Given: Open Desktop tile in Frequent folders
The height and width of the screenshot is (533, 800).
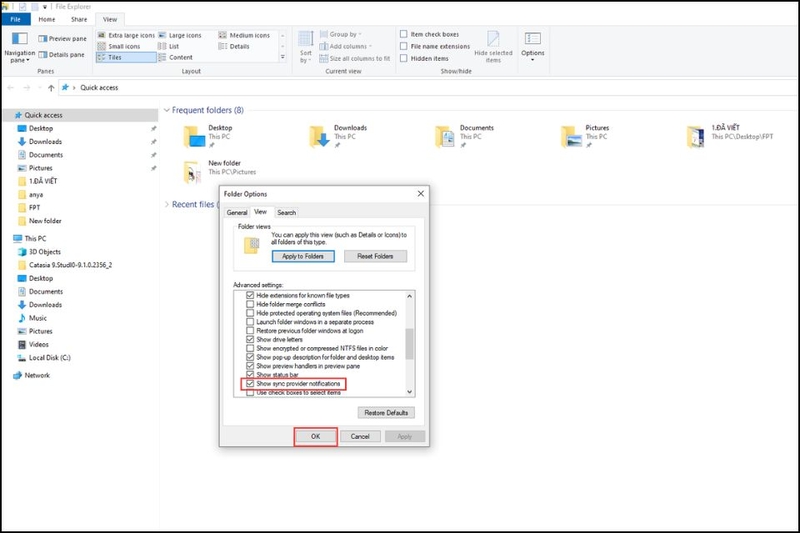Looking at the screenshot, I should tap(209, 137).
